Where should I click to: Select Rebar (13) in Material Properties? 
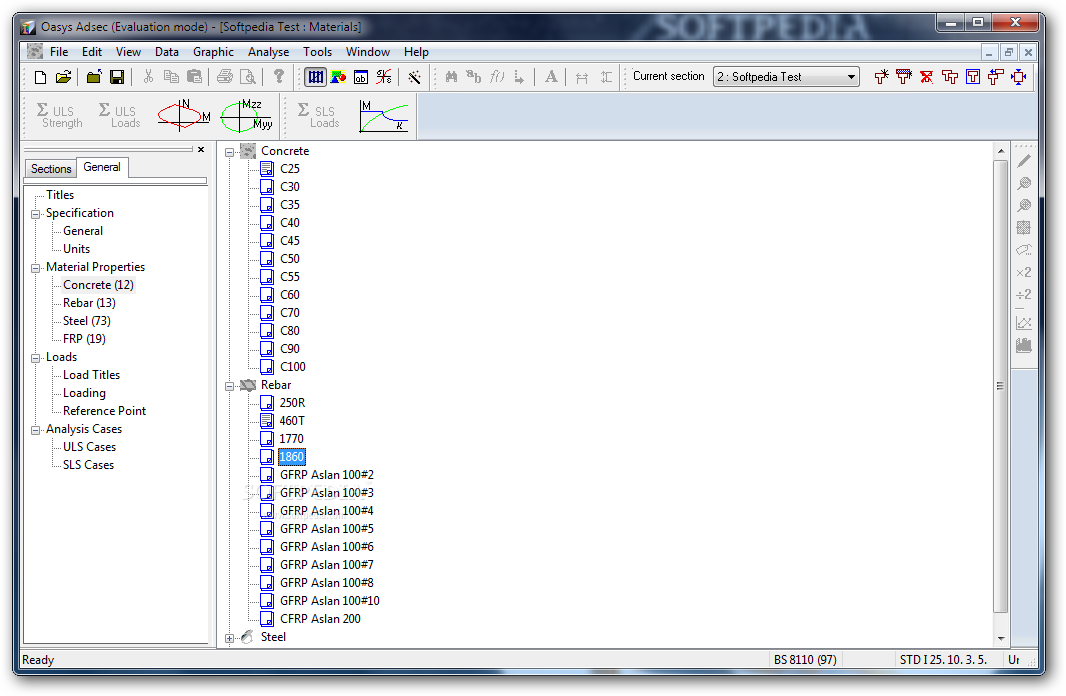tap(89, 303)
